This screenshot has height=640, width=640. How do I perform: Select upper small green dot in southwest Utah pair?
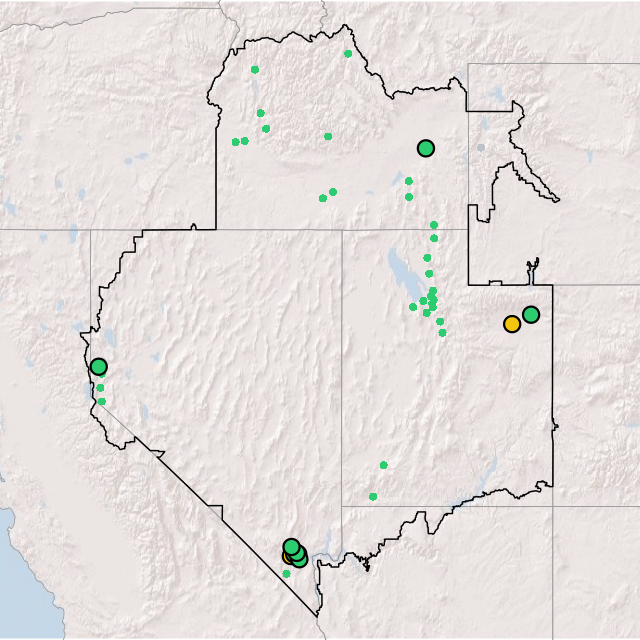tap(383, 465)
